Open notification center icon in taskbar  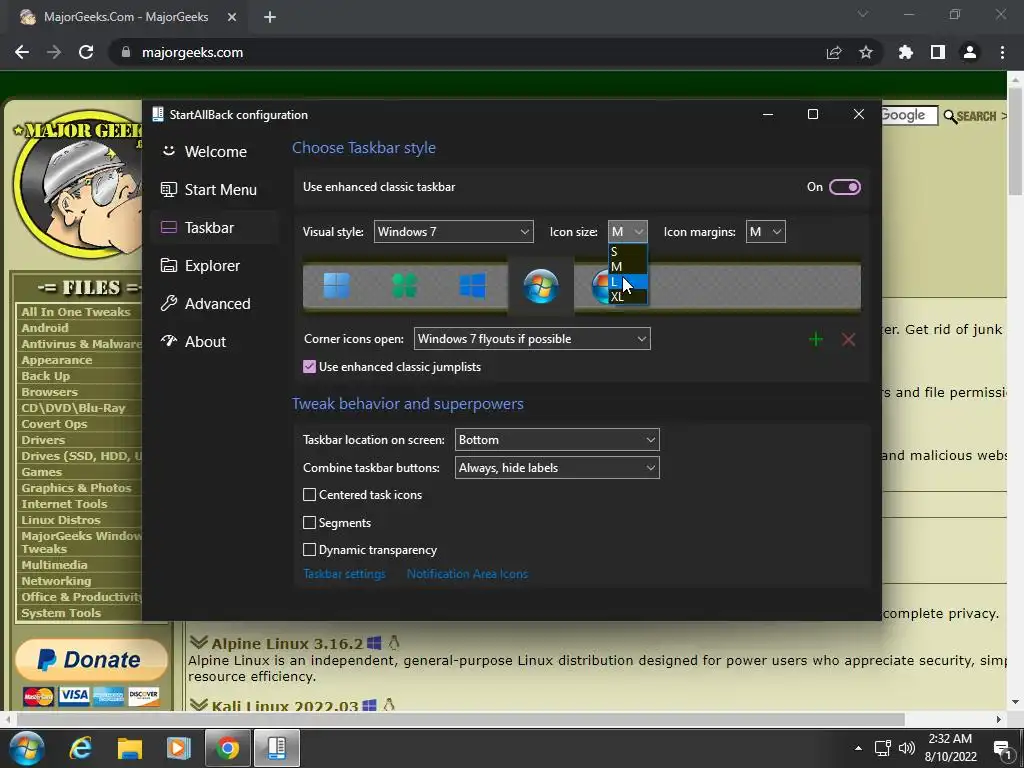tap(1002, 748)
